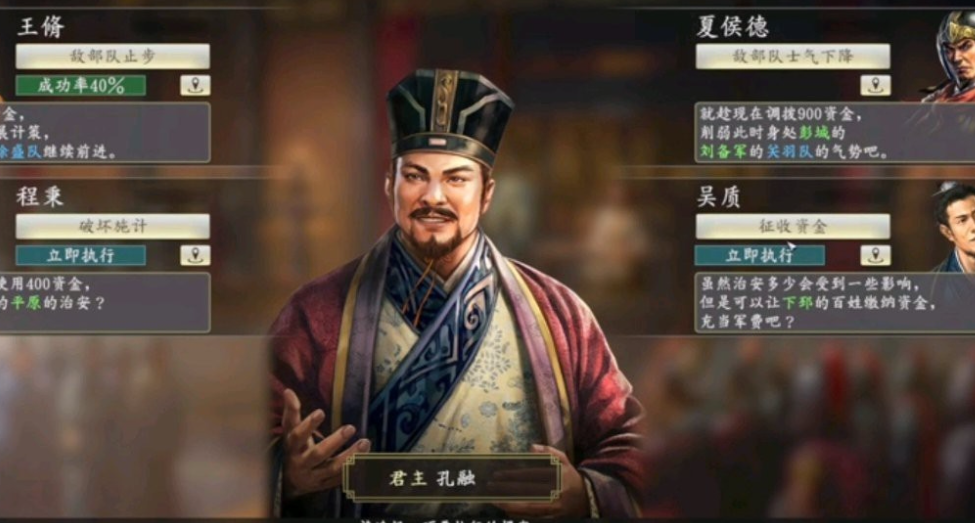Open 吴质's proposal description text box
The image size is (975, 523).
point(834,303)
